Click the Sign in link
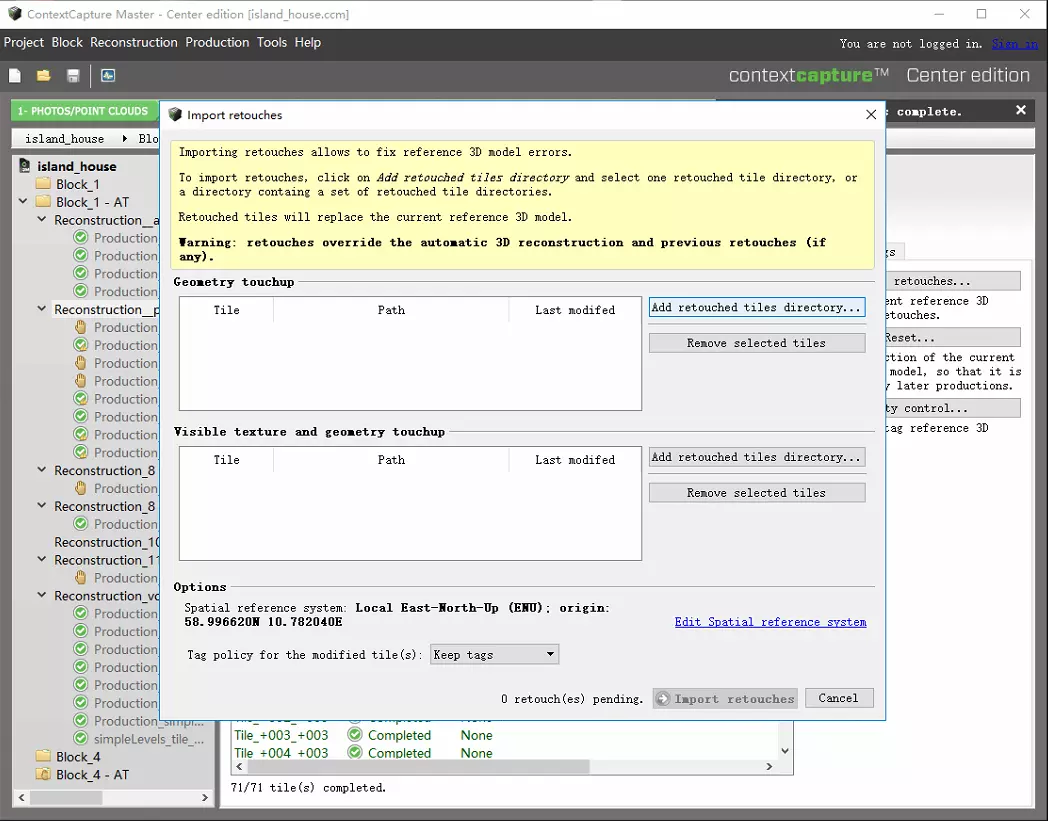 point(1015,43)
